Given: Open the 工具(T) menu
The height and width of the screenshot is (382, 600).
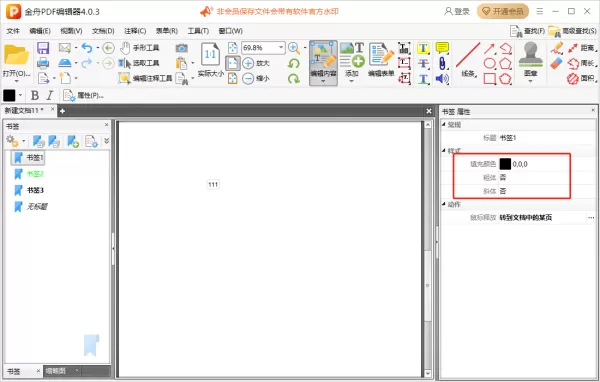Looking at the screenshot, I should (x=198, y=31).
